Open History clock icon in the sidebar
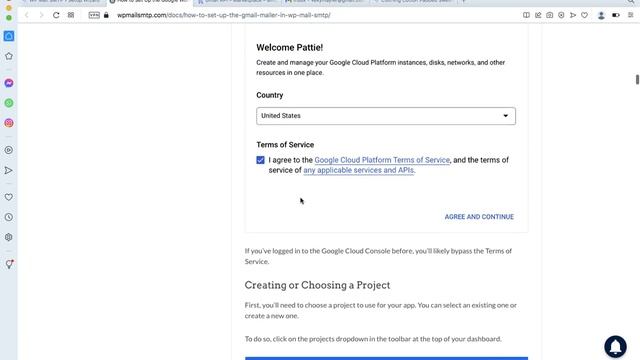The image size is (640, 360). click(x=9, y=217)
